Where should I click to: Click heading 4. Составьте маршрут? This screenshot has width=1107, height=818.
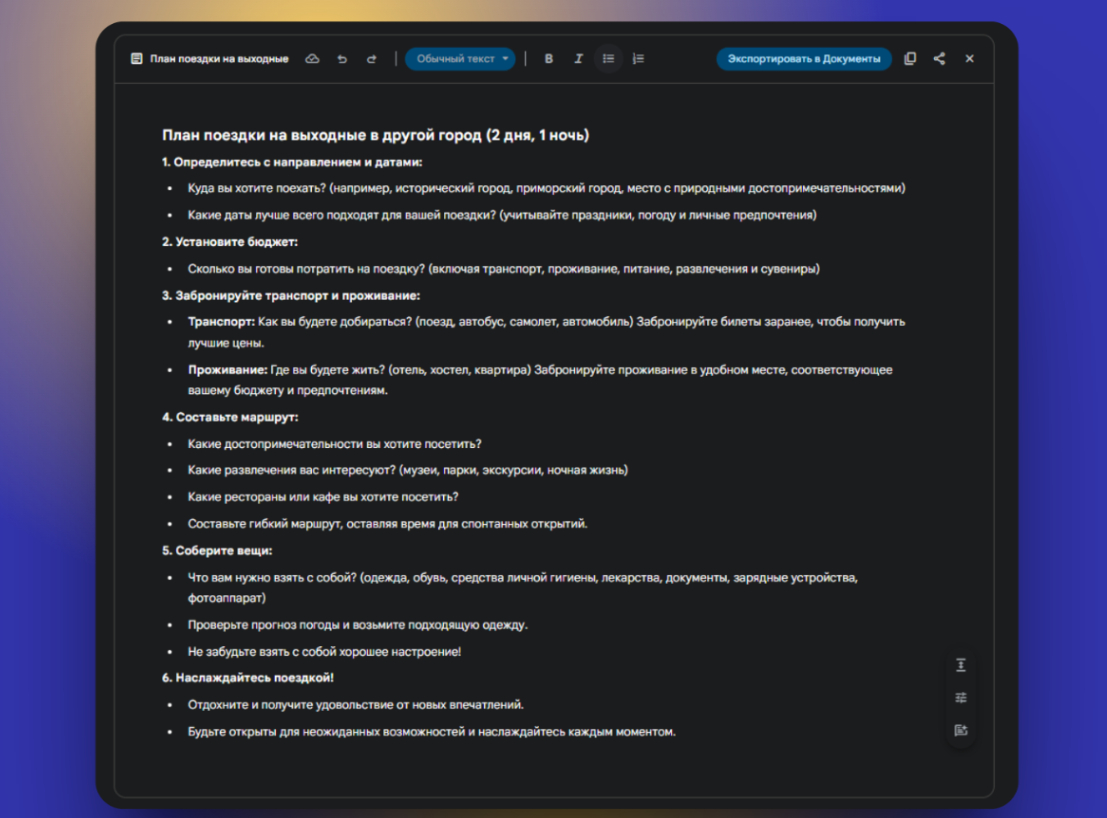pos(230,417)
